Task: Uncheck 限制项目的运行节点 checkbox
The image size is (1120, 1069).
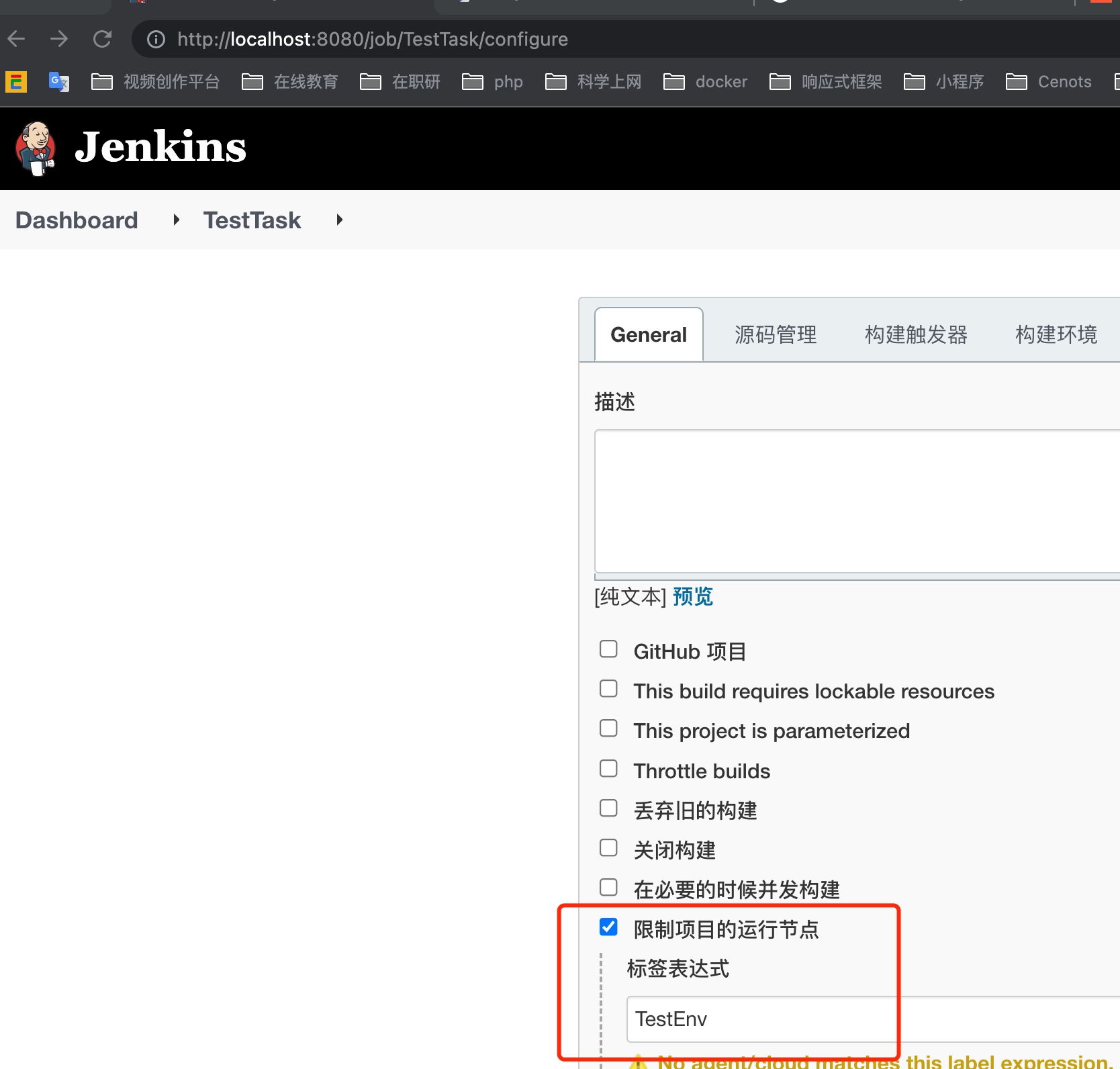Action: [x=608, y=927]
